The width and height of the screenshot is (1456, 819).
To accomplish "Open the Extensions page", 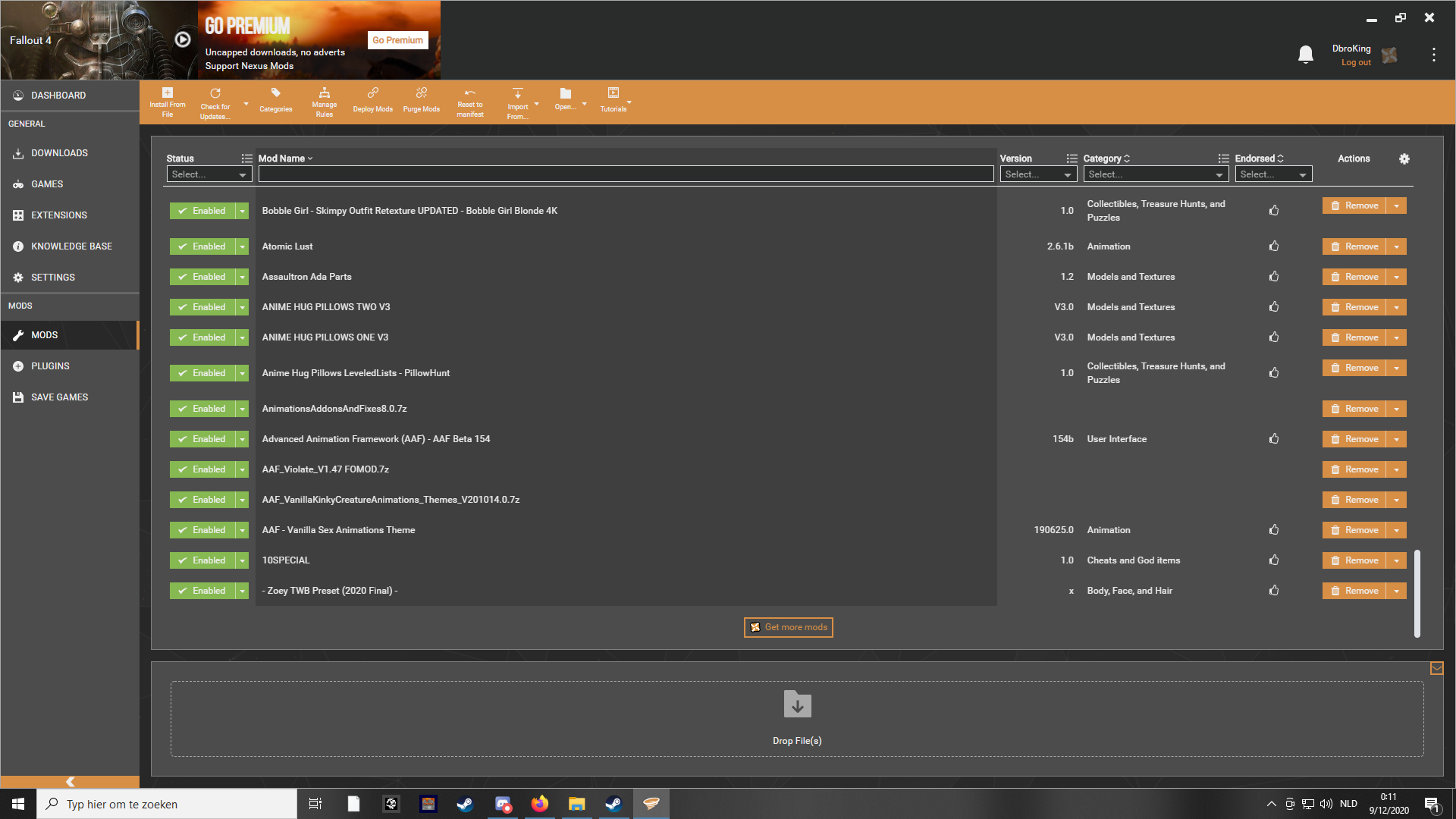I will pyautogui.click(x=70, y=215).
